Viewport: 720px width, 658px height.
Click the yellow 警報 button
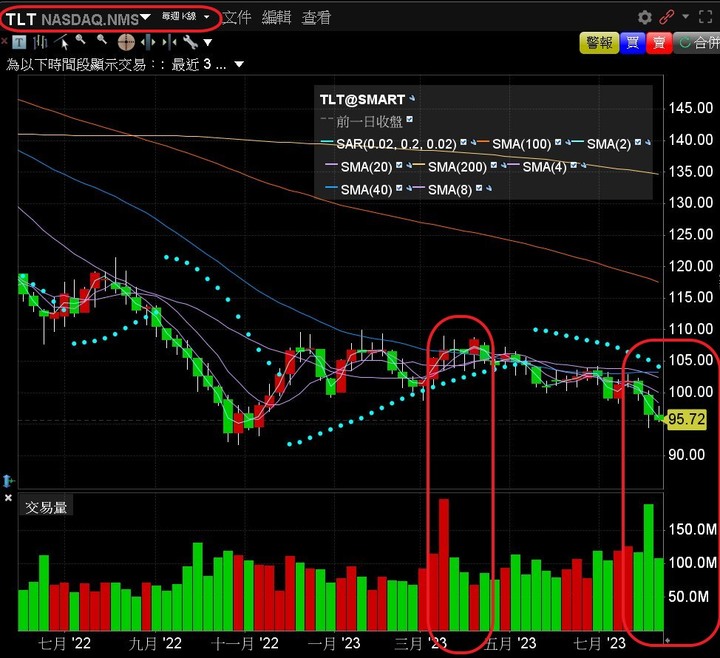click(x=599, y=43)
